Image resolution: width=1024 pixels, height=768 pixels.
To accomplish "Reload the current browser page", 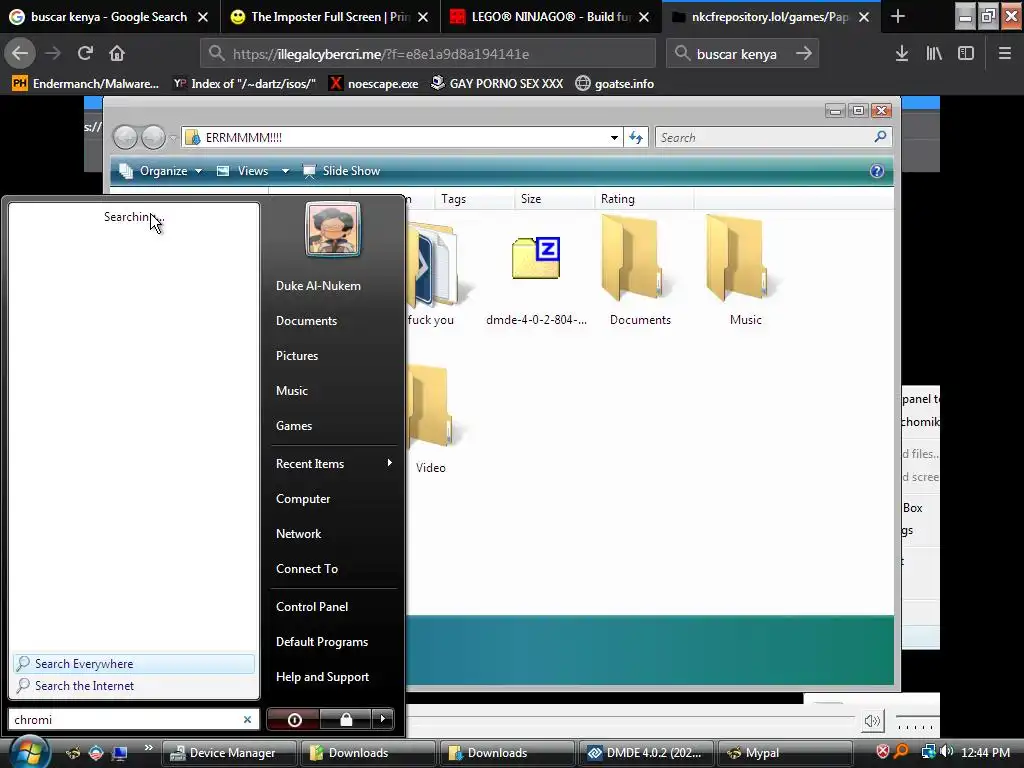I will click(x=85, y=54).
